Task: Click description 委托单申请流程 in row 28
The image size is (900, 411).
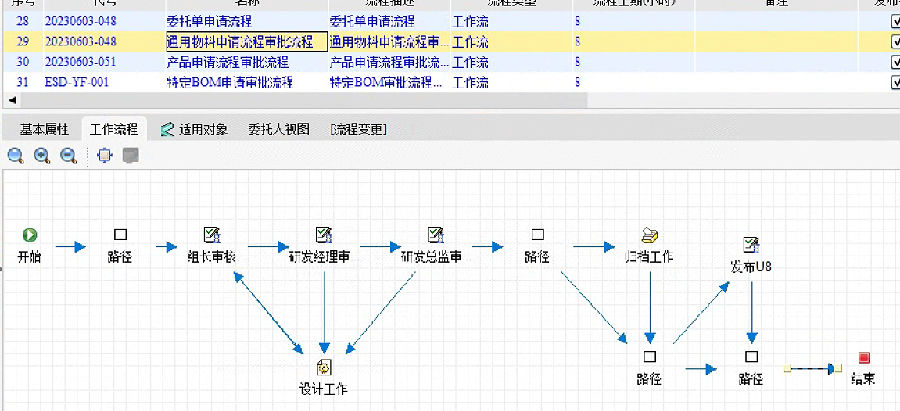Action: (x=372, y=22)
